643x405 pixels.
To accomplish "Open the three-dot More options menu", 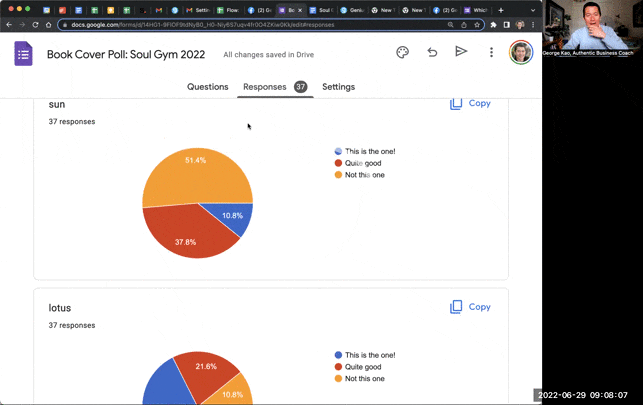I will [491, 52].
